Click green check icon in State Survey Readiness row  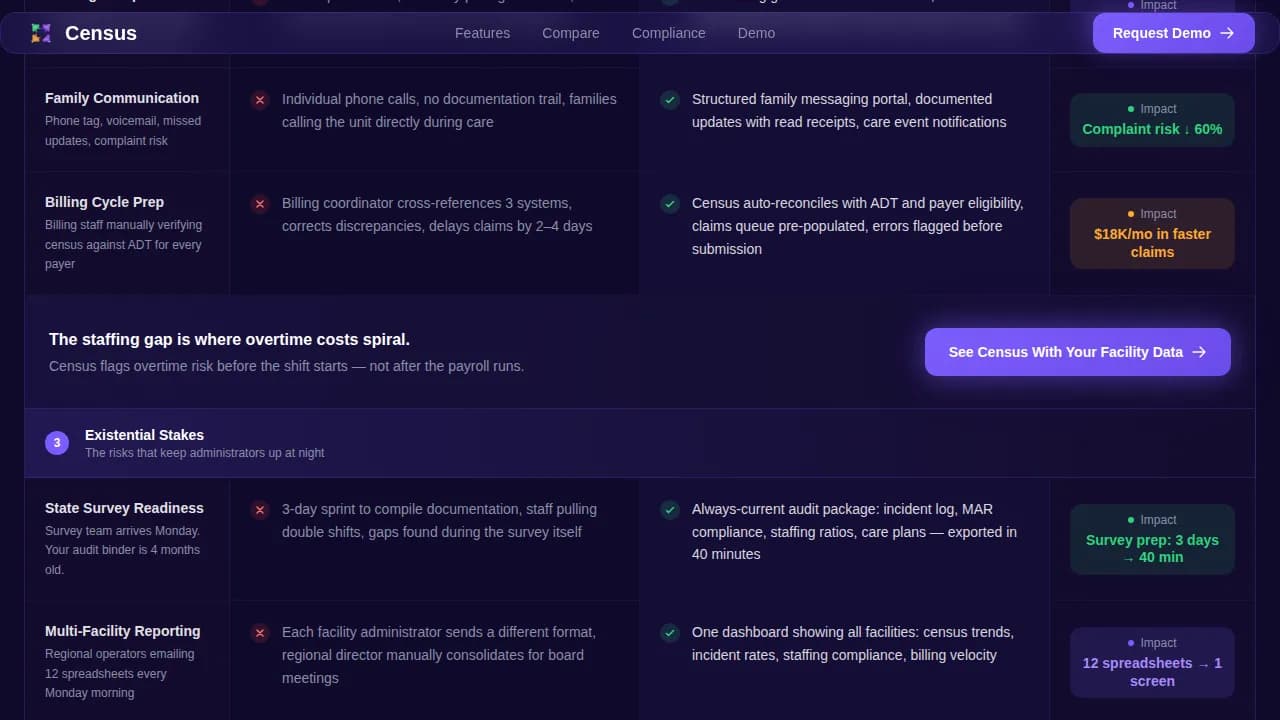click(670, 510)
